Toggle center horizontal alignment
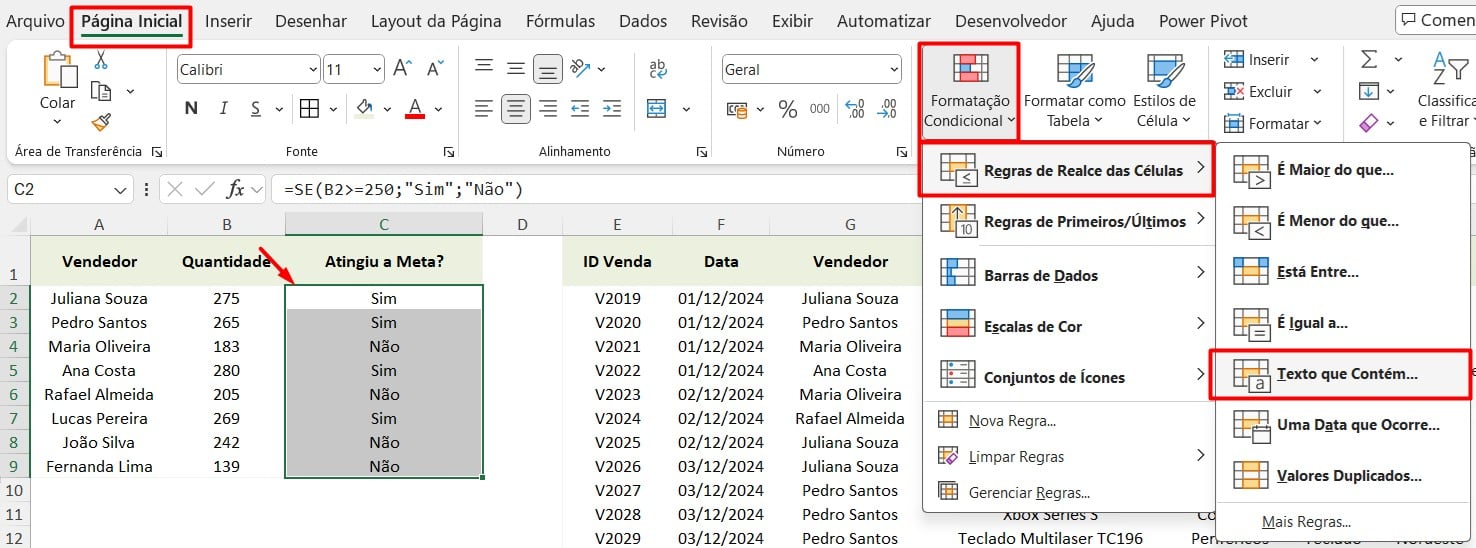1476x548 pixels. [x=516, y=108]
